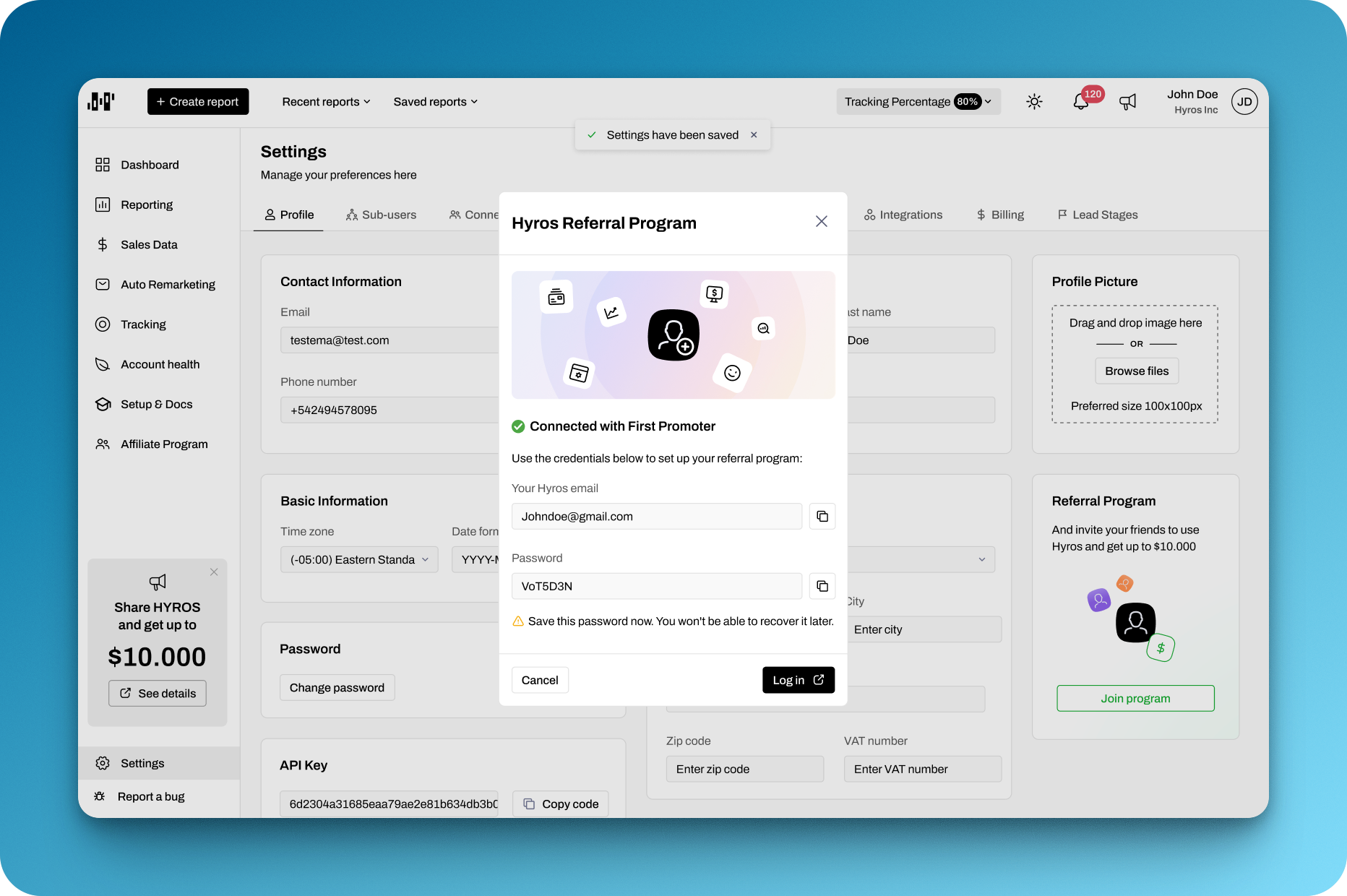Click the John Doe account name
Viewport: 1347px width, 896px height.
1192,94
